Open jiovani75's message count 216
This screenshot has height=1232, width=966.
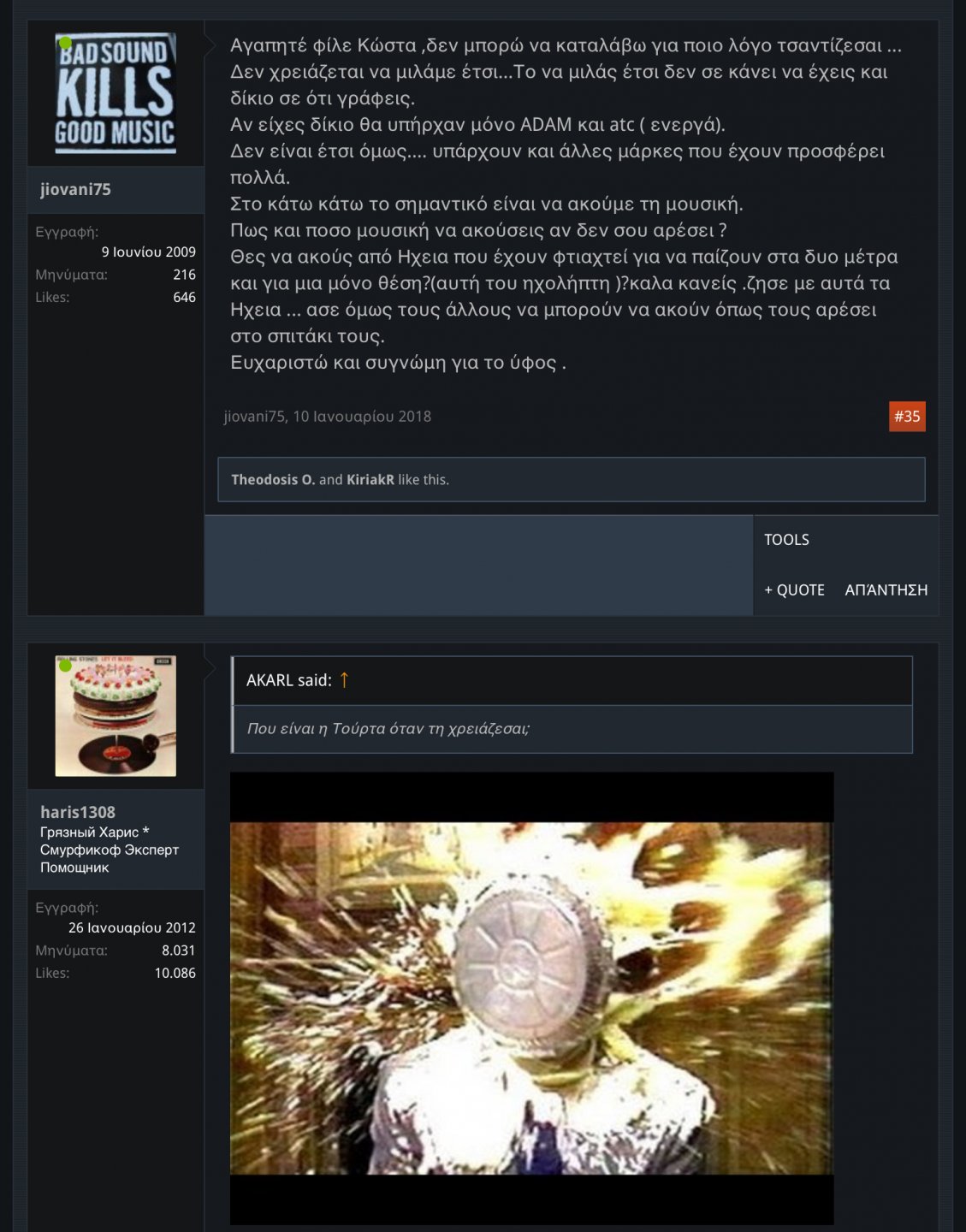tap(184, 275)
